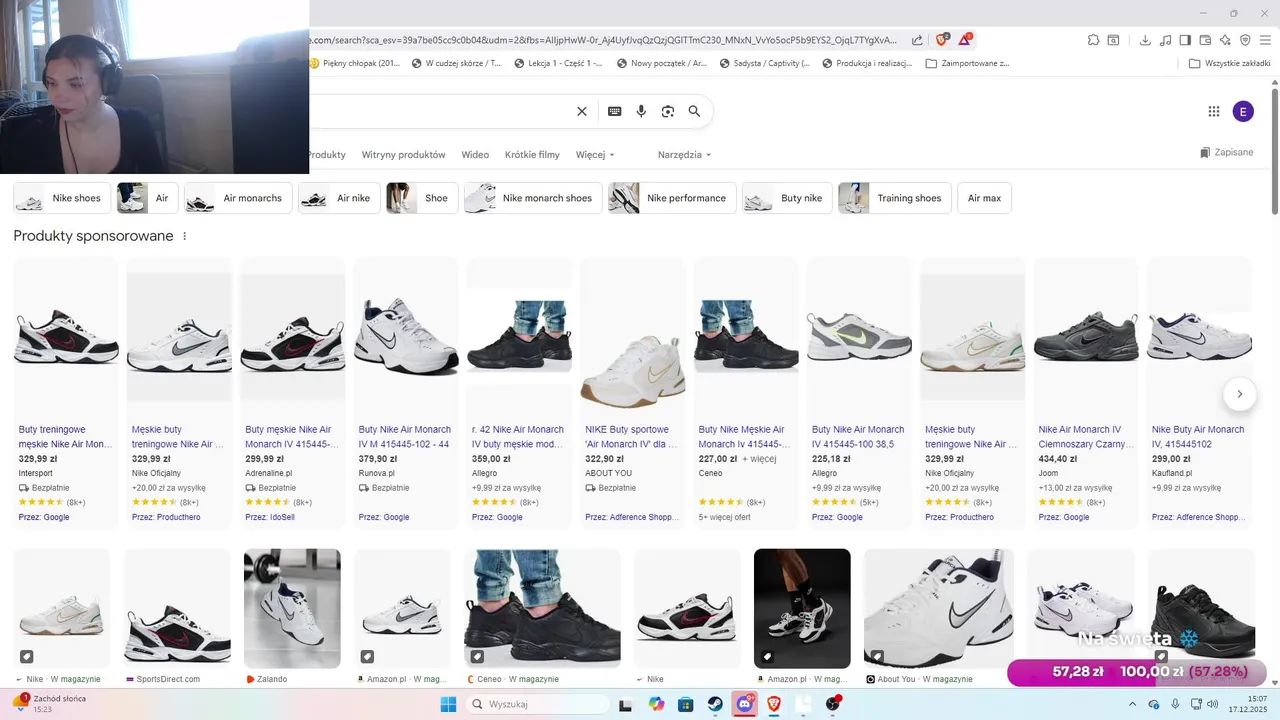Open the on-screen keyboard input tool
This screenshot has height=720, width=1280.
(x=615, y=111)
